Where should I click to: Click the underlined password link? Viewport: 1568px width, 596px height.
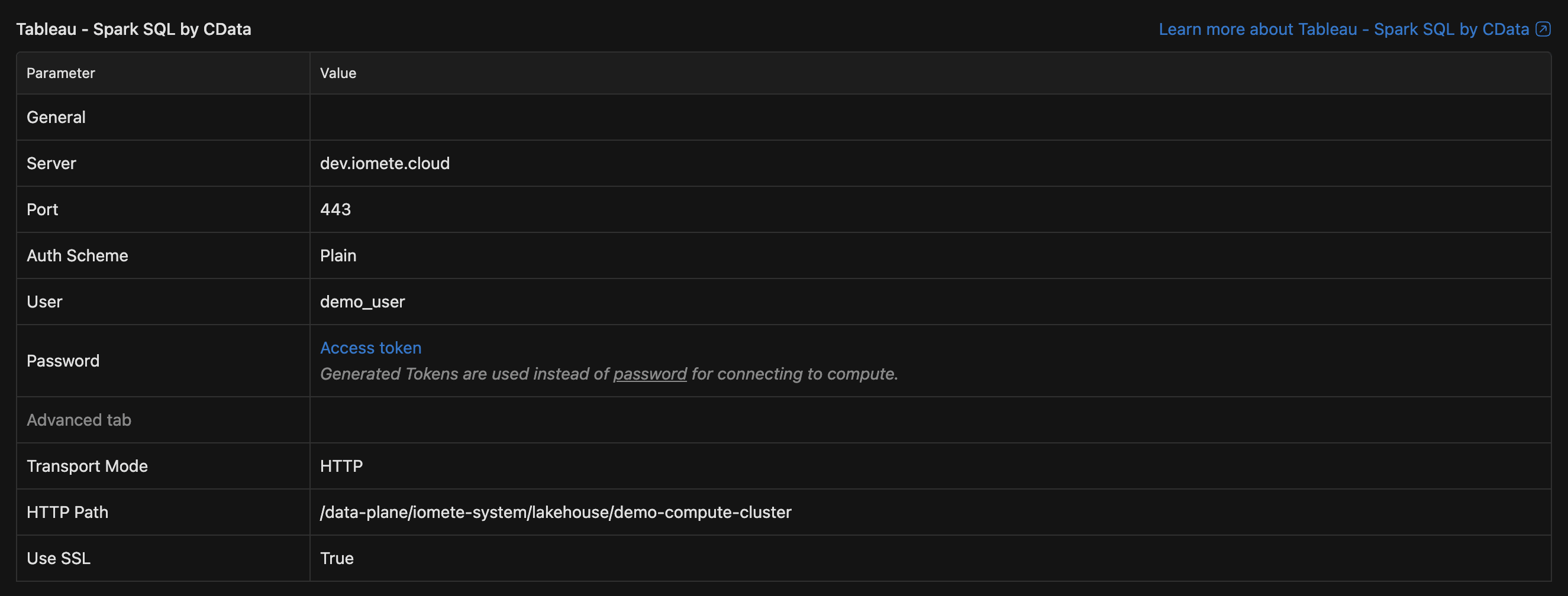point(650,374)
